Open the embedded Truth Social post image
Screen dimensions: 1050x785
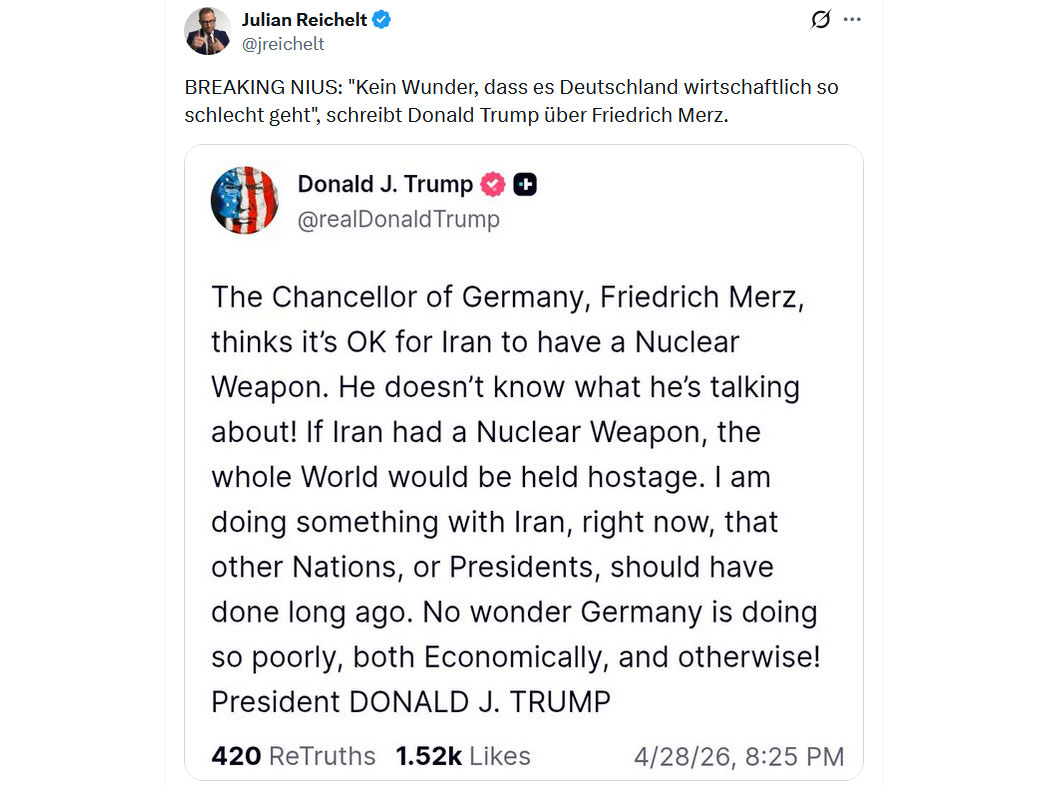tap(523, 460)
